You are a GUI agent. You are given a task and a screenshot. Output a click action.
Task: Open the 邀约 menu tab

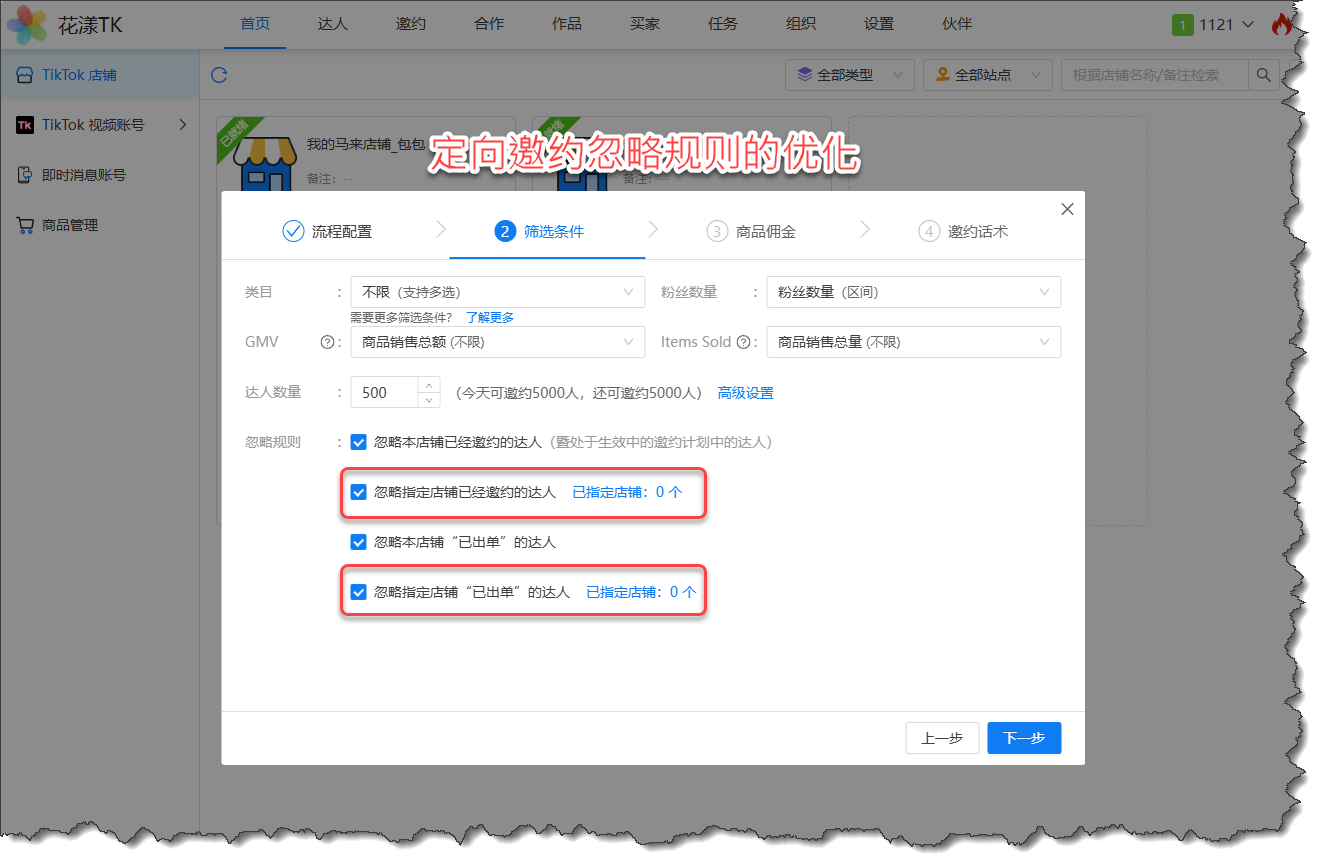(x=410, y=24)
